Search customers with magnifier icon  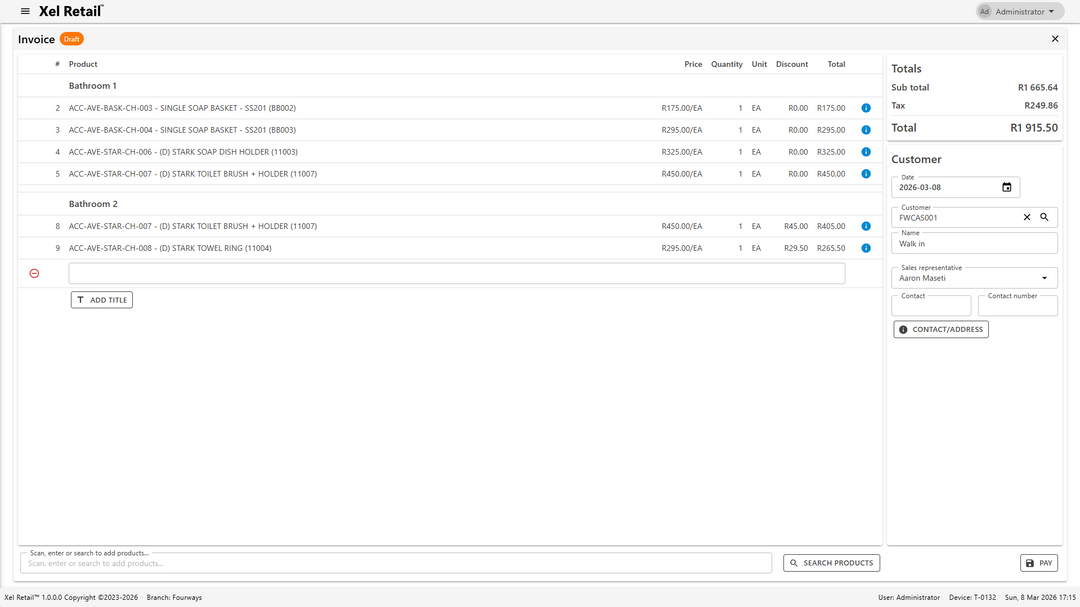(1044, 217)
